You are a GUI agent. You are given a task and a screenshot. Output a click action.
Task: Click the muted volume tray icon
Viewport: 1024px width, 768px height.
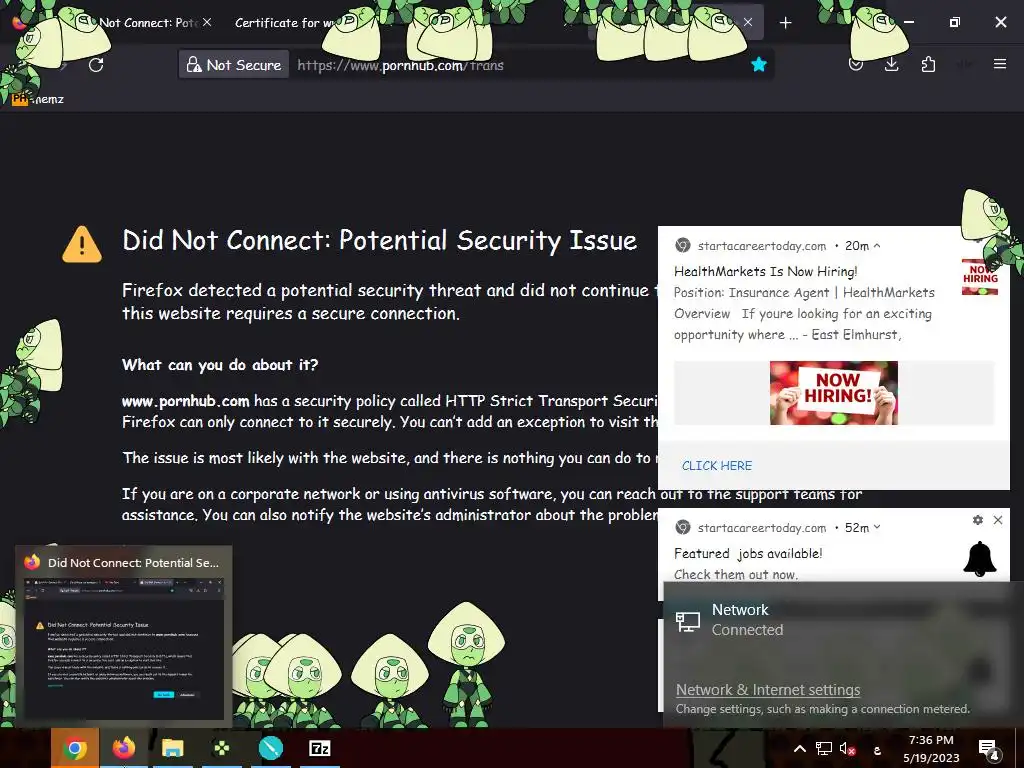point(847,749)
